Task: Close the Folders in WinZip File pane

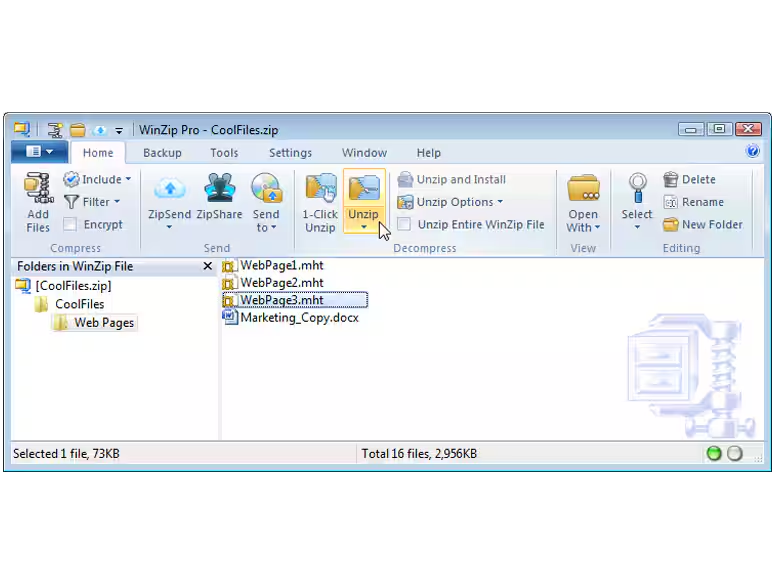Action: 208,266
